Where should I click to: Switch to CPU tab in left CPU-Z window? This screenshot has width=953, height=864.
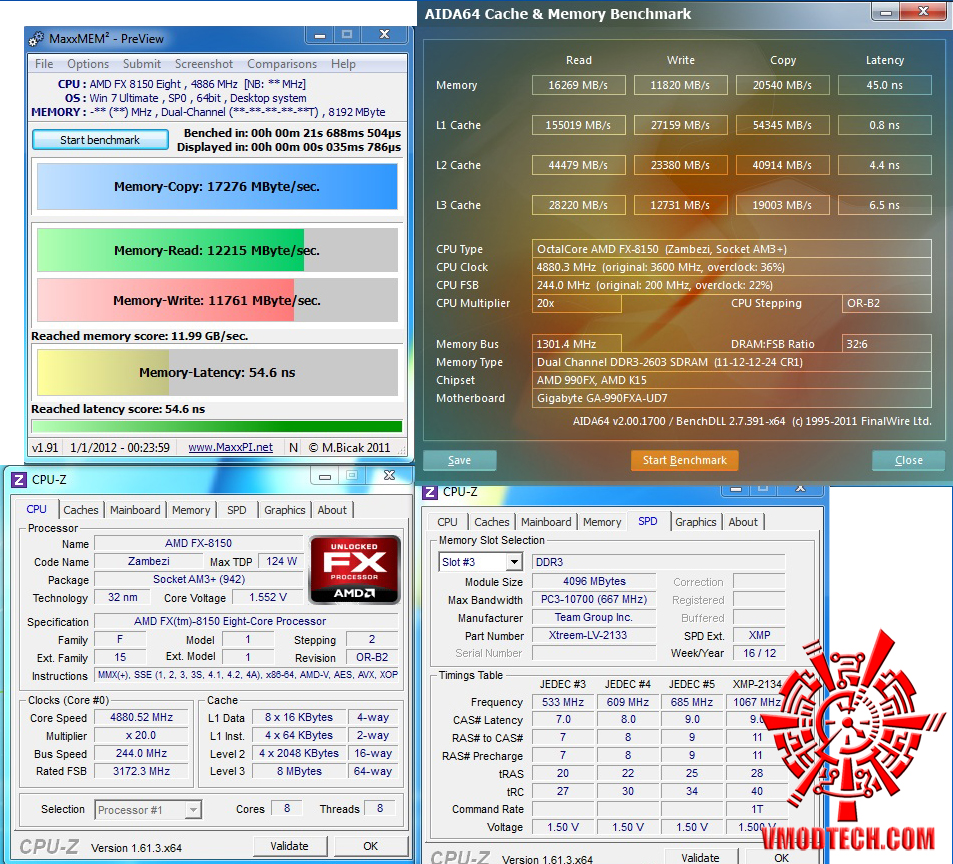point(36,509)
